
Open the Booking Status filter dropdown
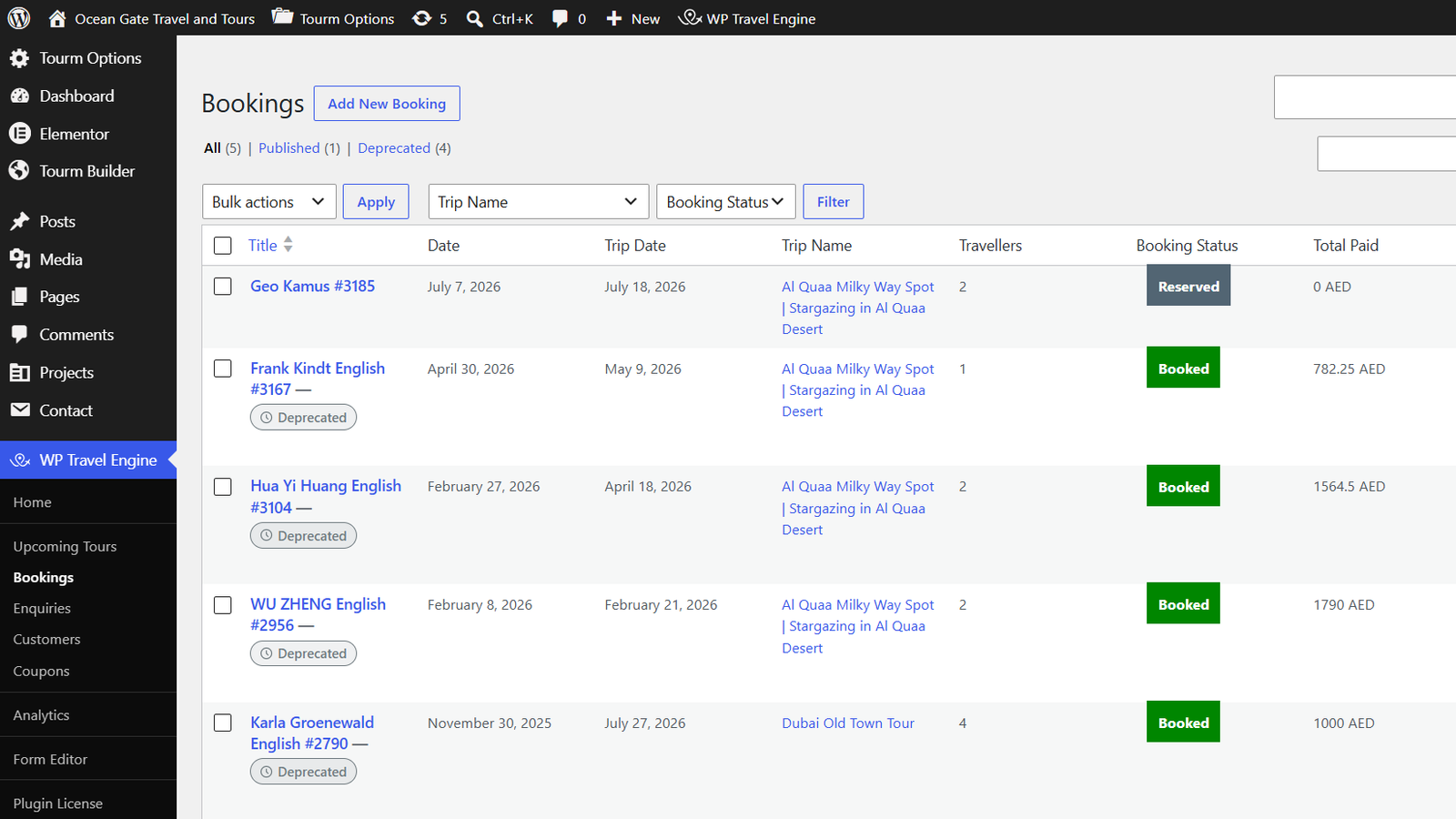[726, 202]
